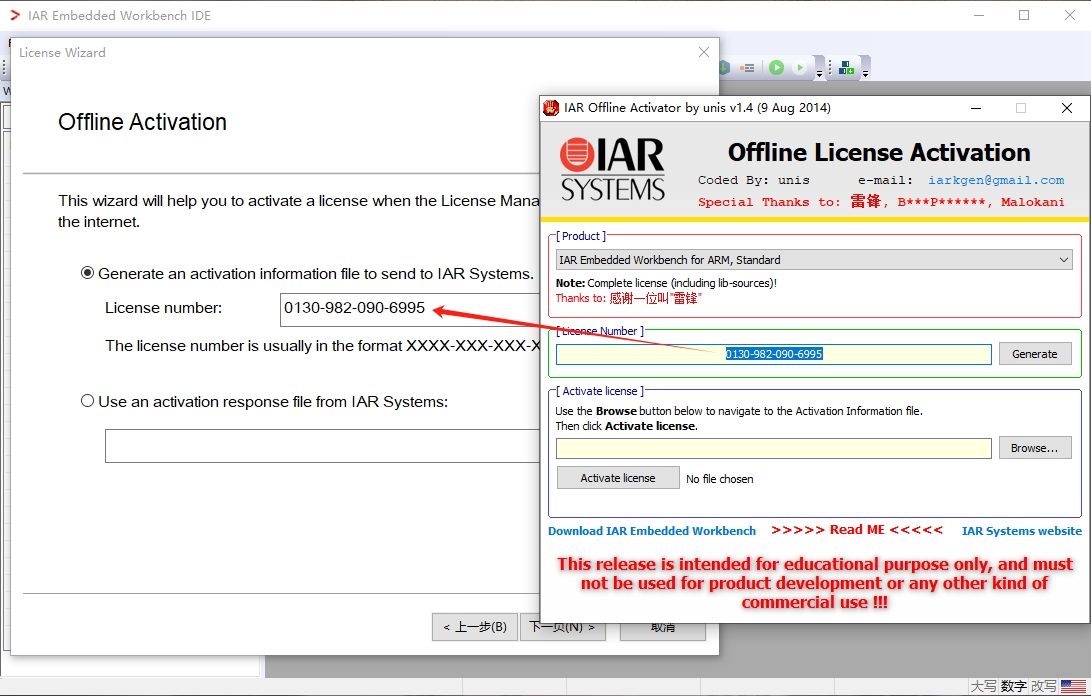This screenshot has height=696, width=1091.
Task: Click 改写 overwrite indicator in status bar
Action: (1044, 686)
